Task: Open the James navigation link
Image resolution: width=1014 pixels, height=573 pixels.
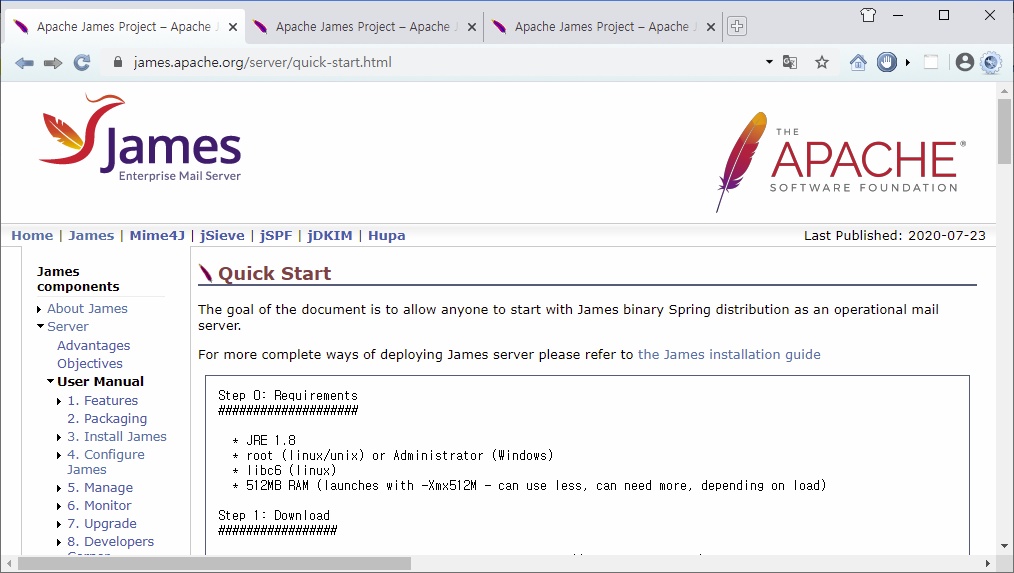Action: click(91, 235)
